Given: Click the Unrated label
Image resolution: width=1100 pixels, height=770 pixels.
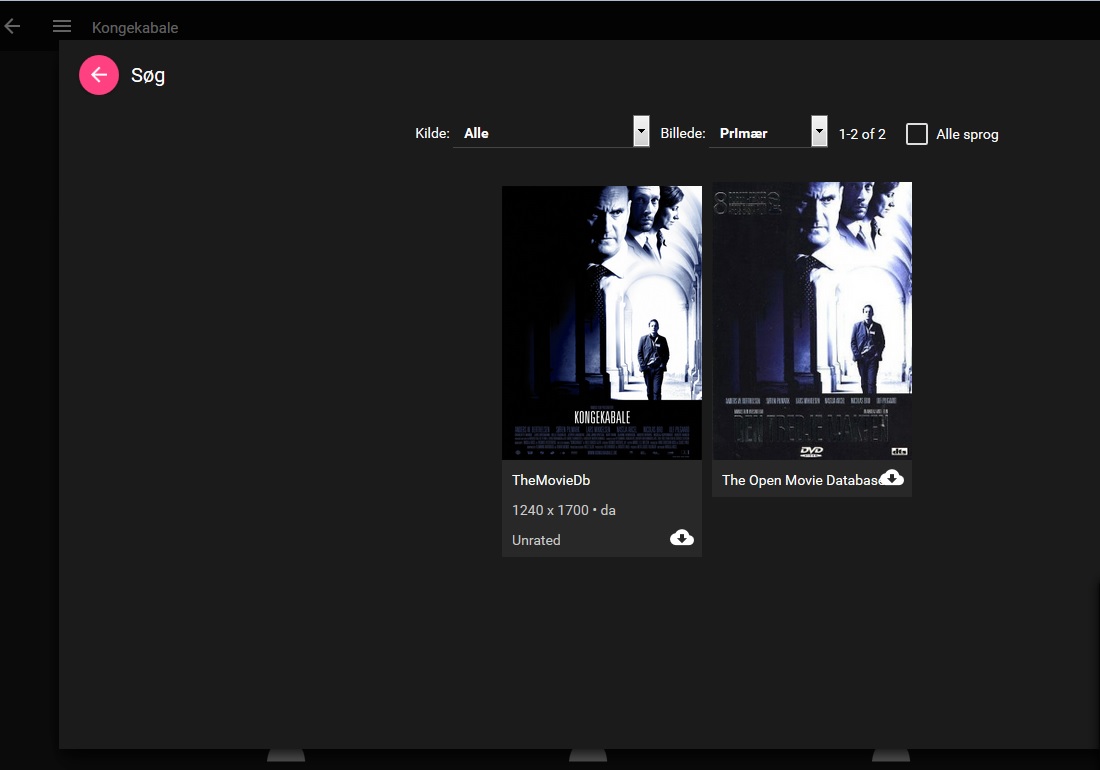Looking at the screenshot, I should pyautogui.click(x=536, y=541).
